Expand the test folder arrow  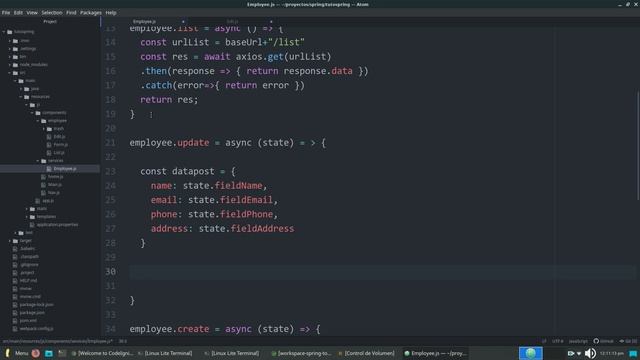click(x=16, y=233)
